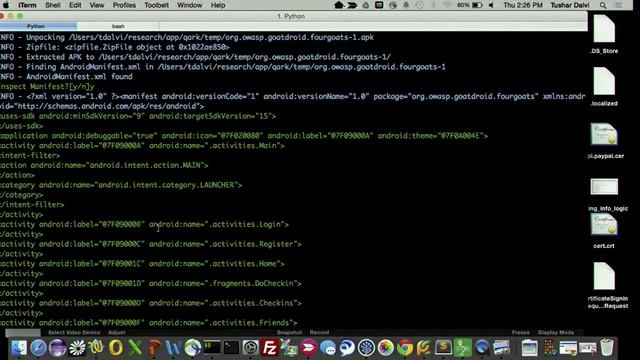Switch to the bash tab

pyautogui.click(x=118, y=26)
